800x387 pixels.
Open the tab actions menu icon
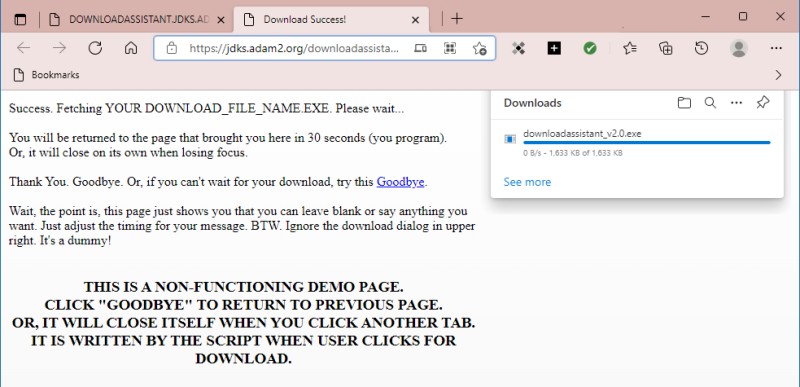click(x=20, y=19)
